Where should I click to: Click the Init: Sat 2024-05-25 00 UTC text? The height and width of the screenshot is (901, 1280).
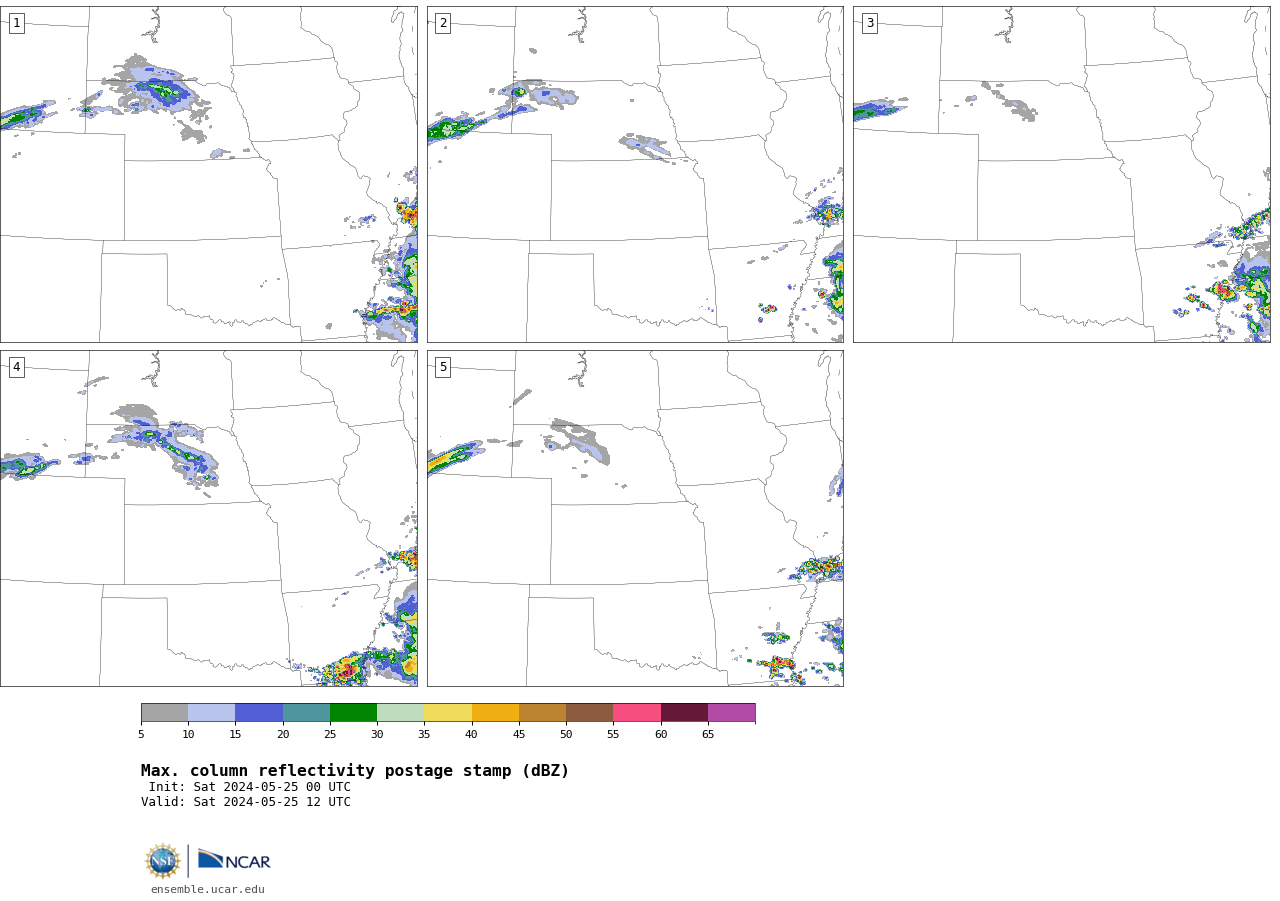250,787
